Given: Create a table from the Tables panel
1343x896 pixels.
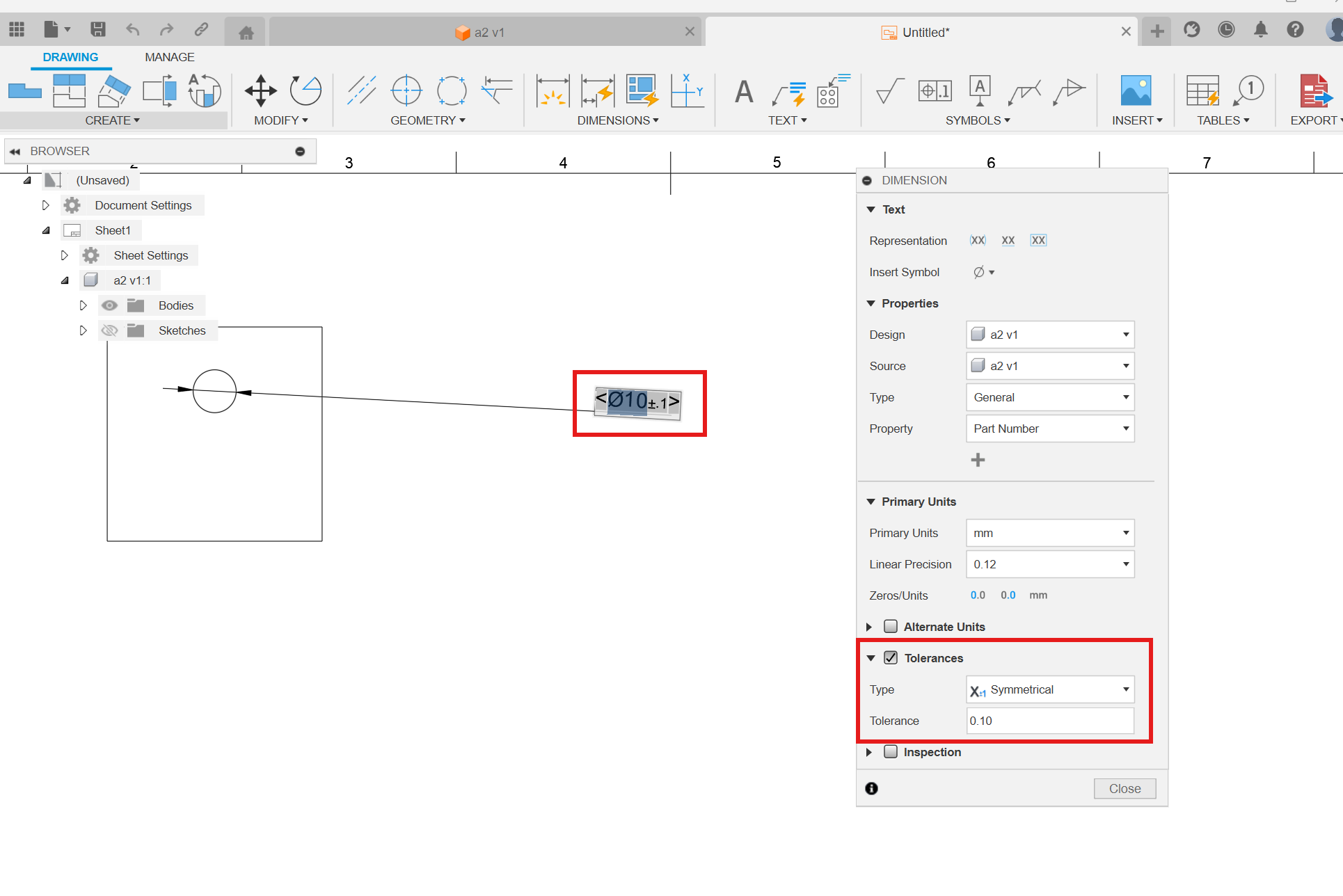Looking at the screenshot, I should (x=1202, y=90).
